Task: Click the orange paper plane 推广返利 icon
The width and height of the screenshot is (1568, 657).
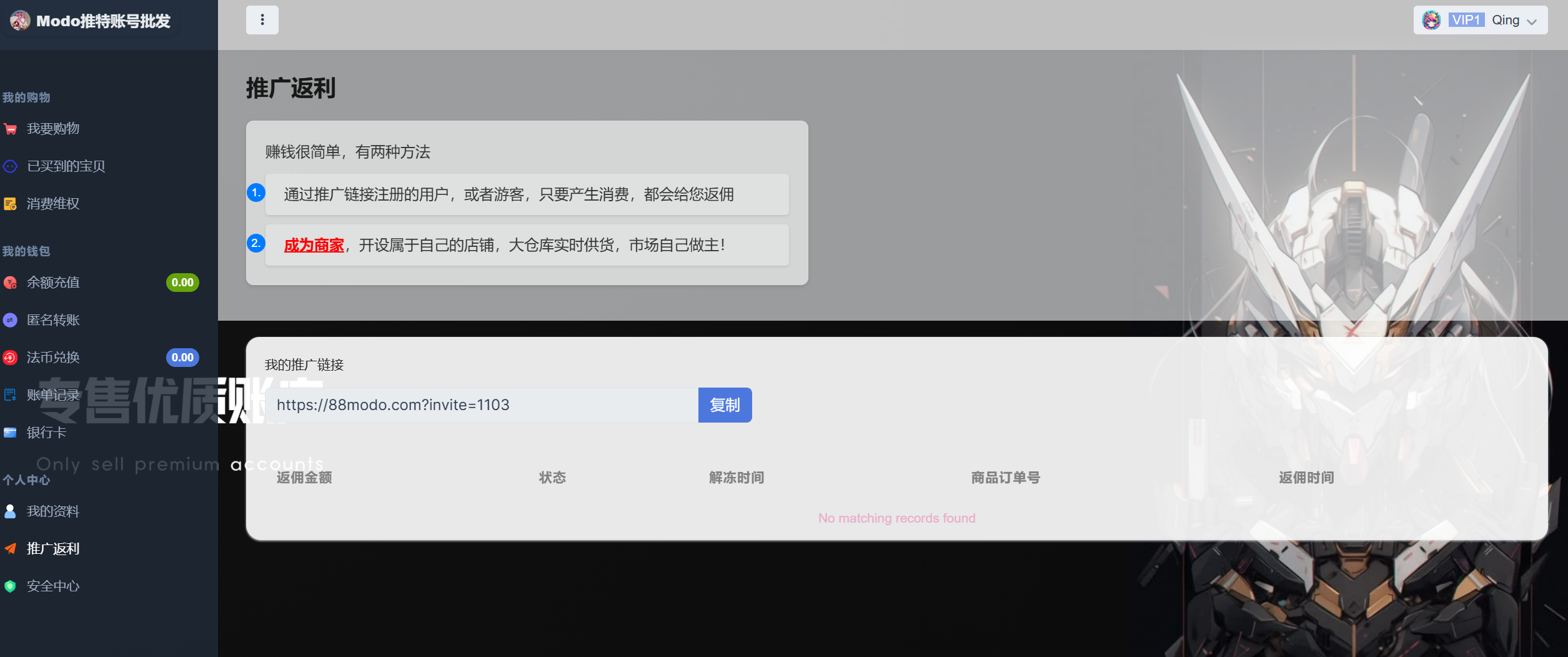Action: (x=10, y=549)
